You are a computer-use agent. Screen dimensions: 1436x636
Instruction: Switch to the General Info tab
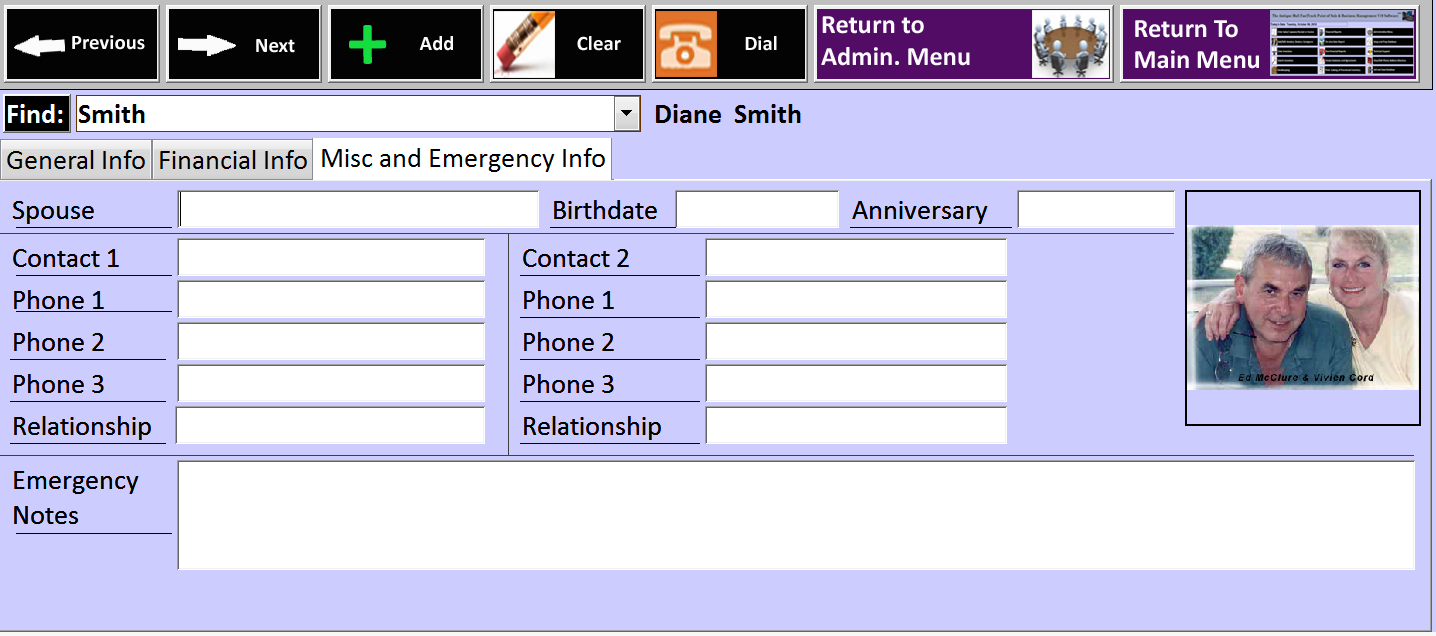coord(76,161)
